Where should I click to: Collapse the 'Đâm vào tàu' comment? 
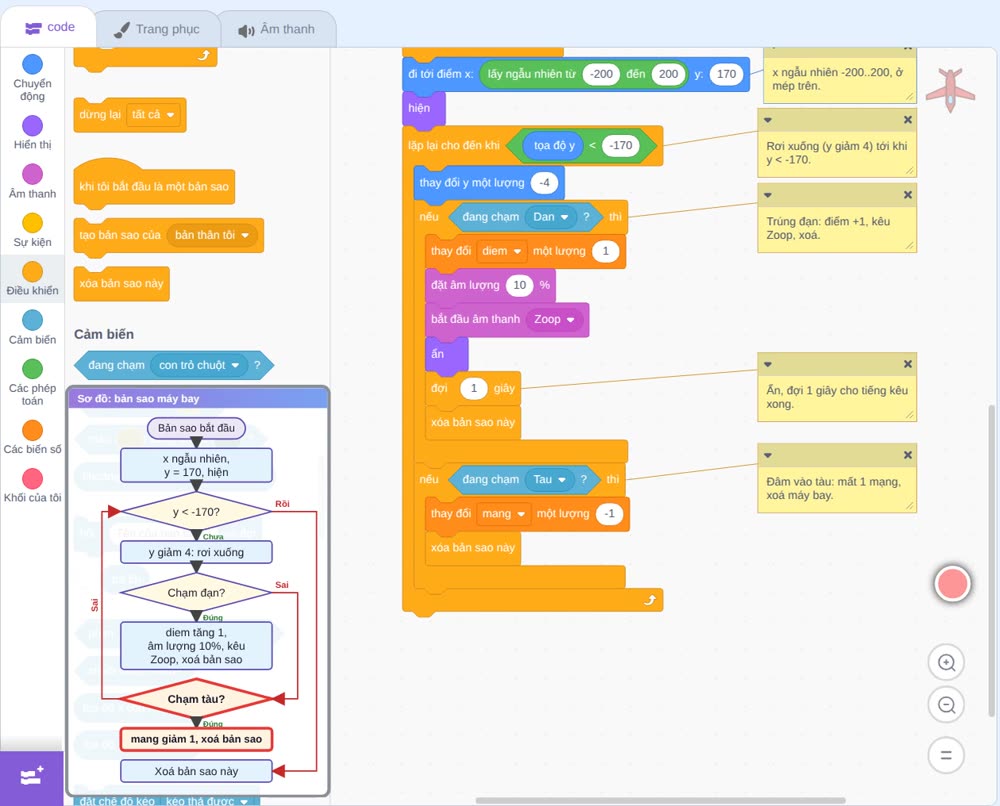[x=768, y=455]
